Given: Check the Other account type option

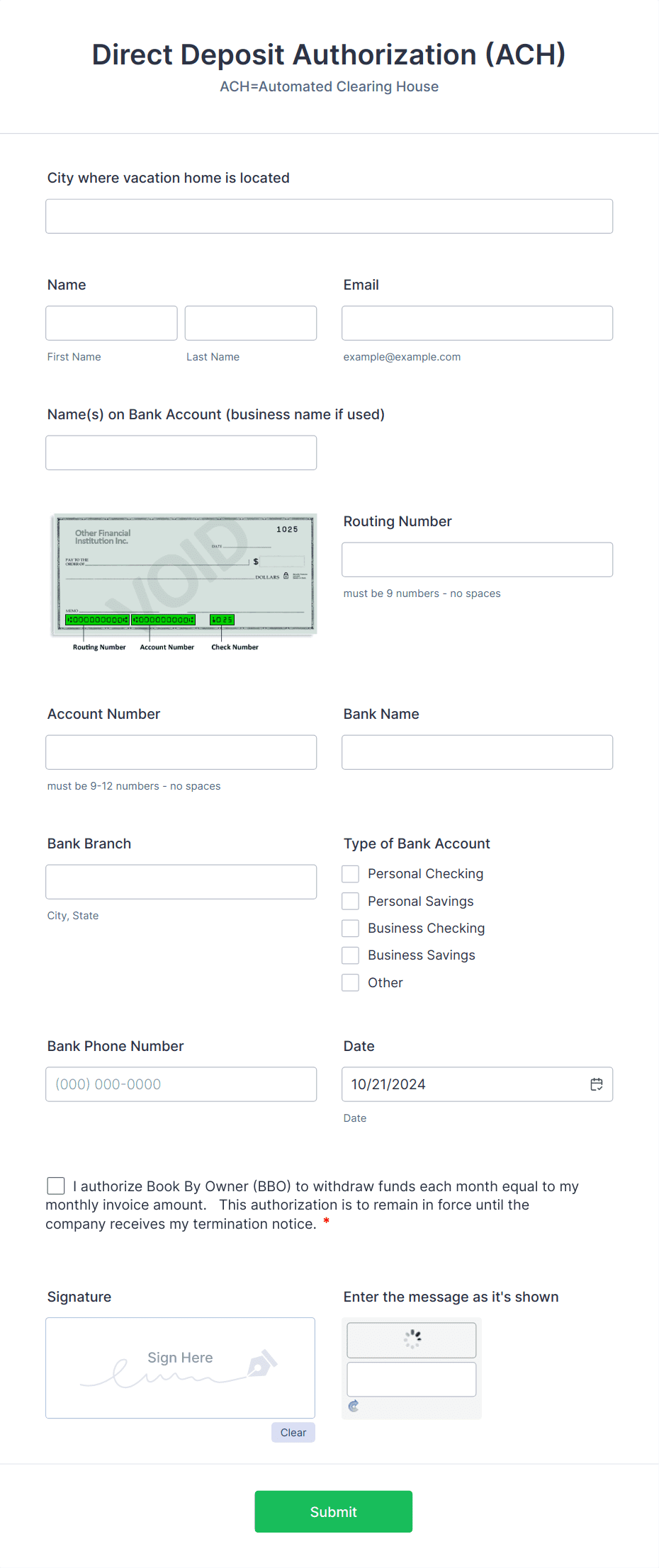Looking at the screenshot, I should point(350,982).
